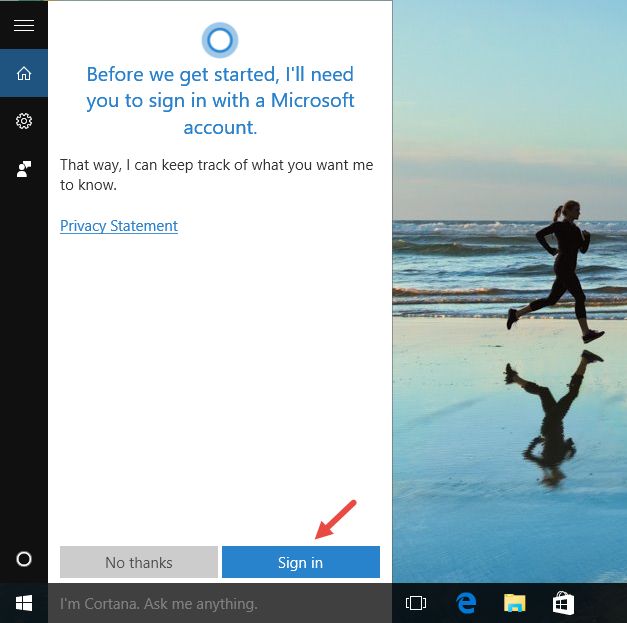Click the Cortana Ask me anything search box

pyautogui.click(x=220, y=603)
